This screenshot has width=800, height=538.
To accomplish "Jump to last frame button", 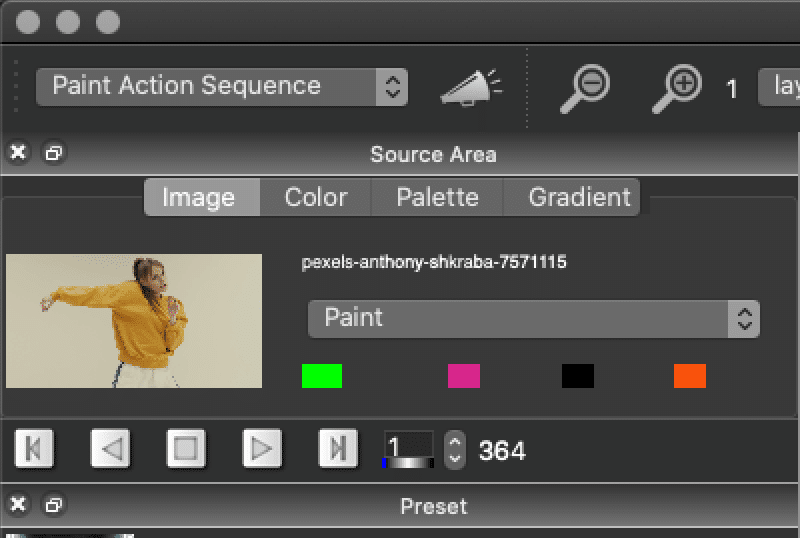I will click(x=338, y=449).
